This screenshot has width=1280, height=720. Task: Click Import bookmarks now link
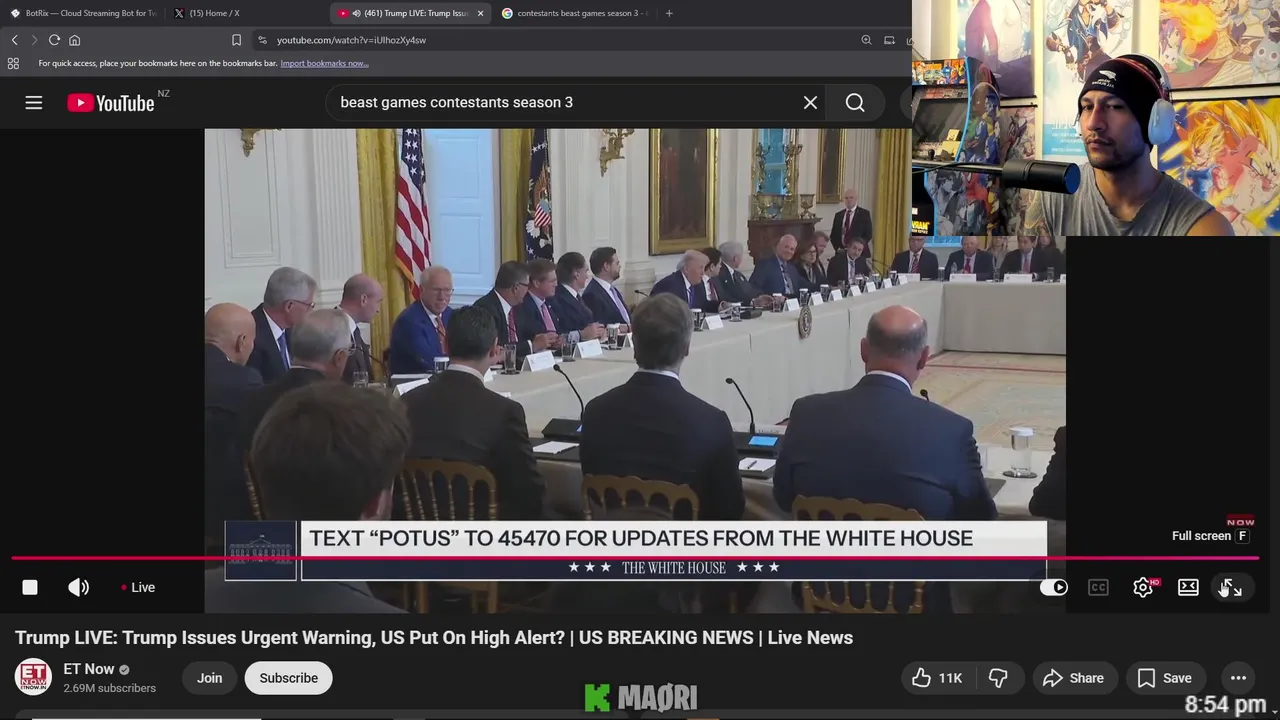point(324,63)
